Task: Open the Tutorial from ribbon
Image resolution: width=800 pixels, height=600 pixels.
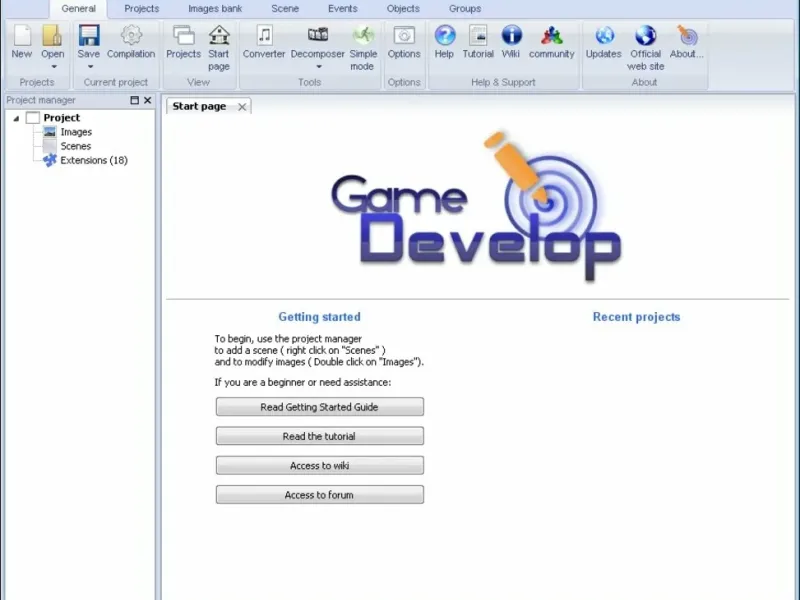Action: [x=478, y=42]
